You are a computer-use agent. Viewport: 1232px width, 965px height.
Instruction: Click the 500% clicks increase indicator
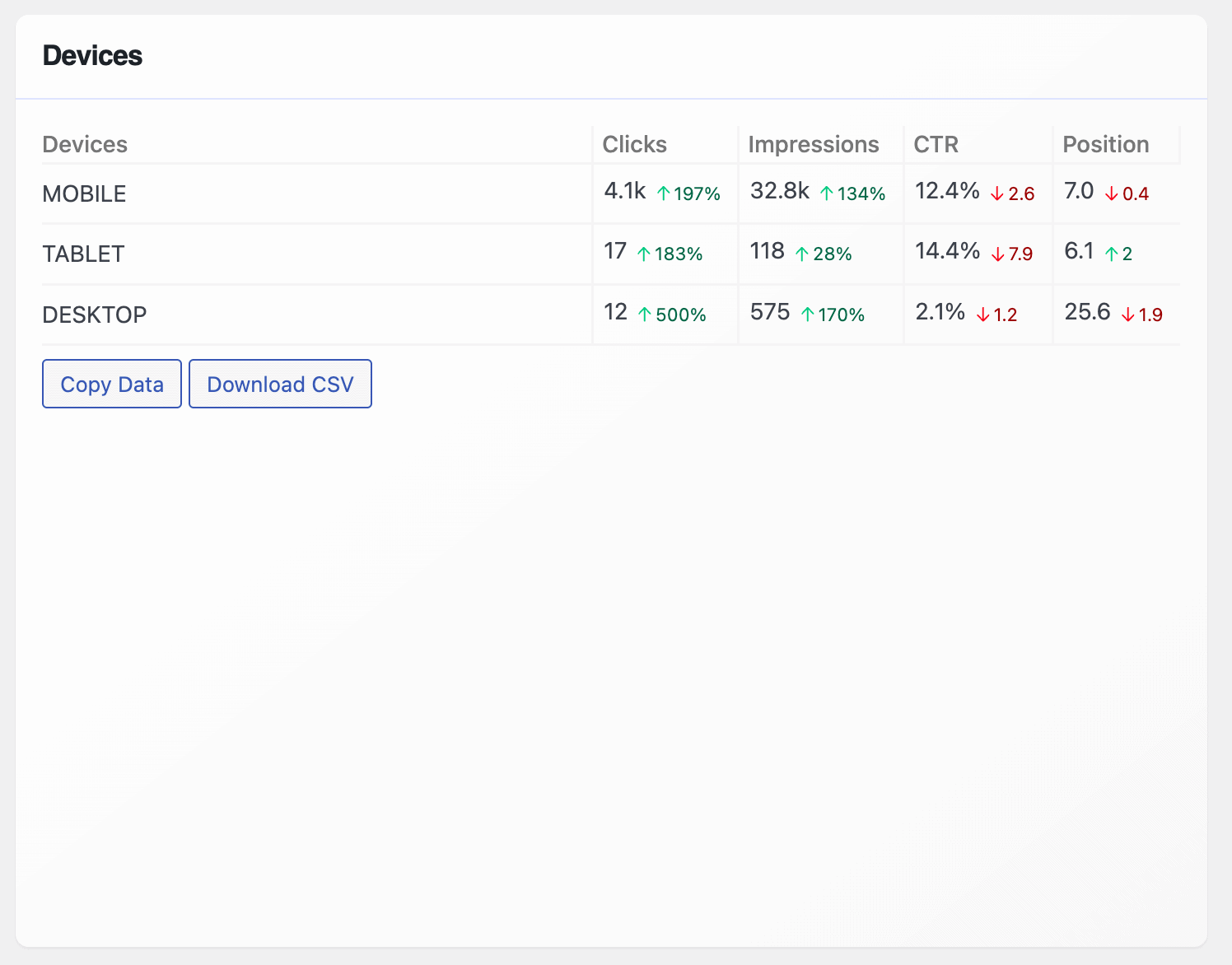point(672,315)
